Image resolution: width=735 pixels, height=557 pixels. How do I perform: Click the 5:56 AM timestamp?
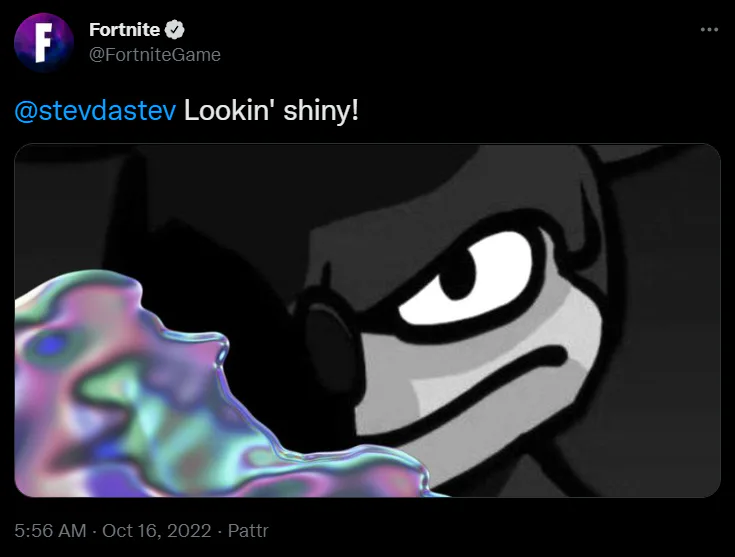pos(50,531)
